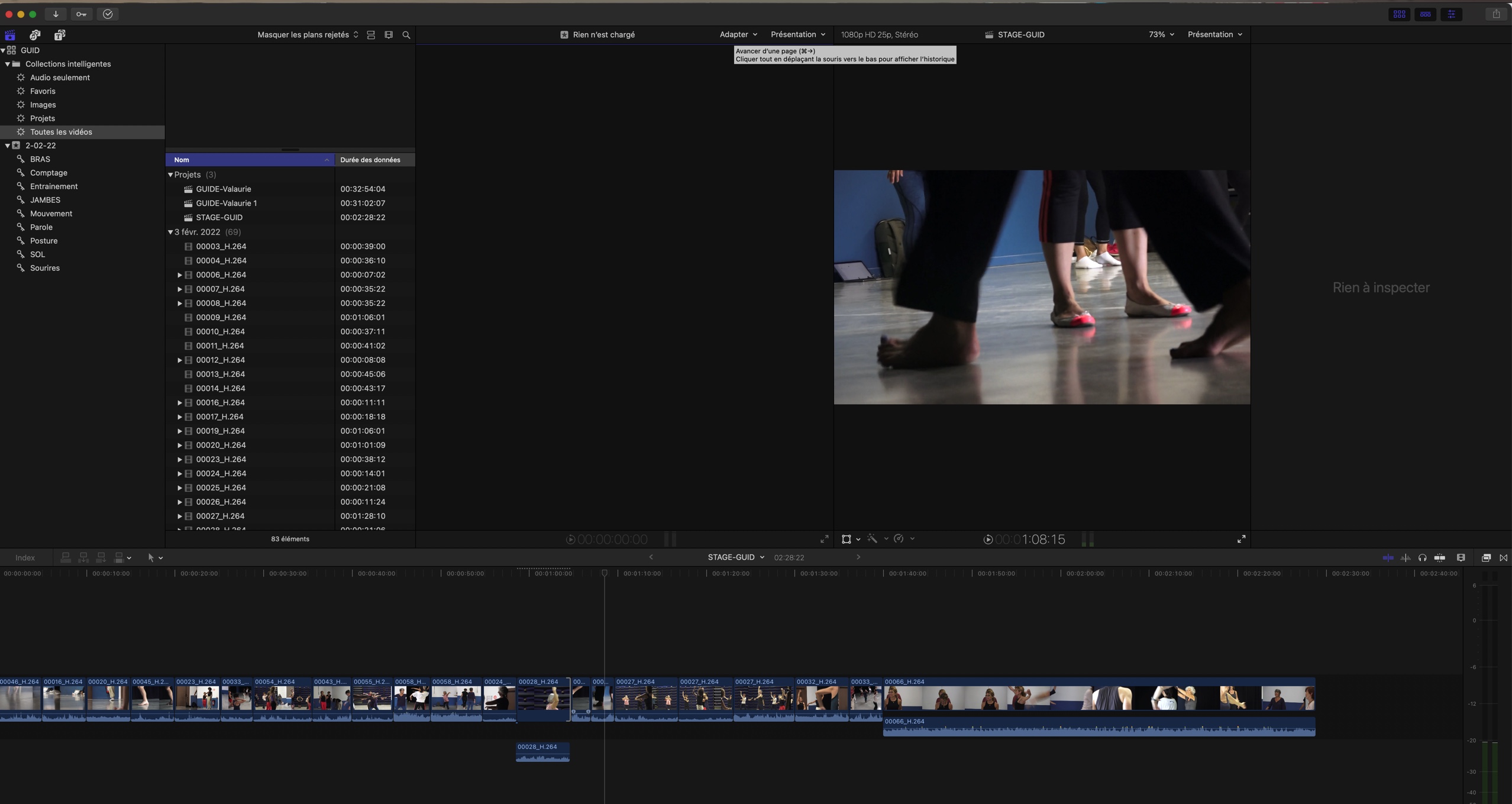Viewport: 1512px width, 804px height.
Task: Click timeline ruler at 00:01:30:00
Action: 795,573
